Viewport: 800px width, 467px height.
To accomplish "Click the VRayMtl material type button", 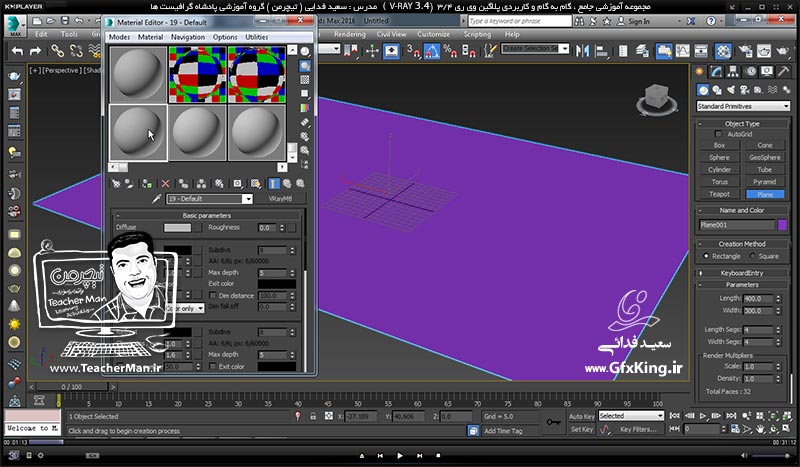I will click(x=280, y=199).
